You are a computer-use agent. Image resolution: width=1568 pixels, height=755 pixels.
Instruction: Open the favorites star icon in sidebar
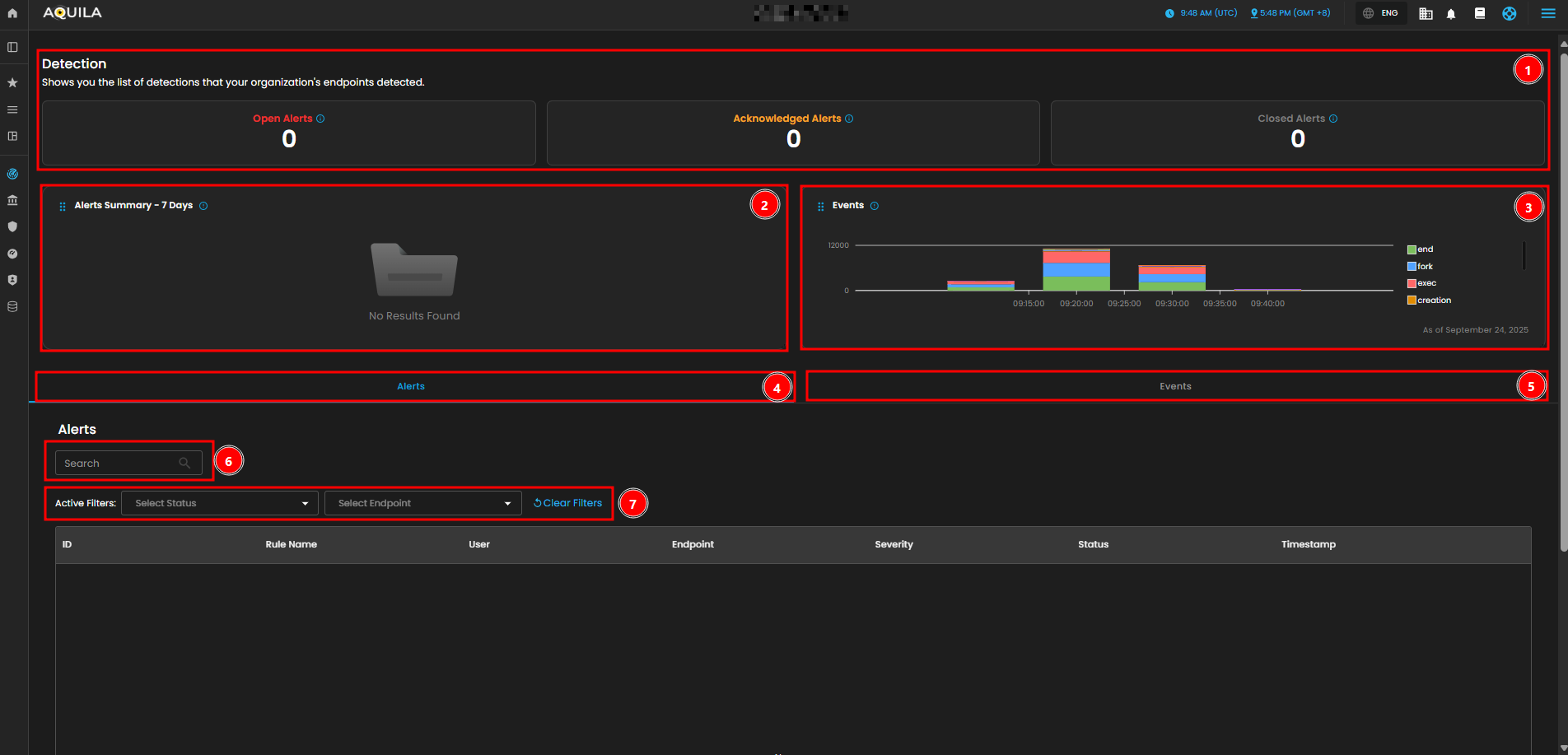[12, 82]
